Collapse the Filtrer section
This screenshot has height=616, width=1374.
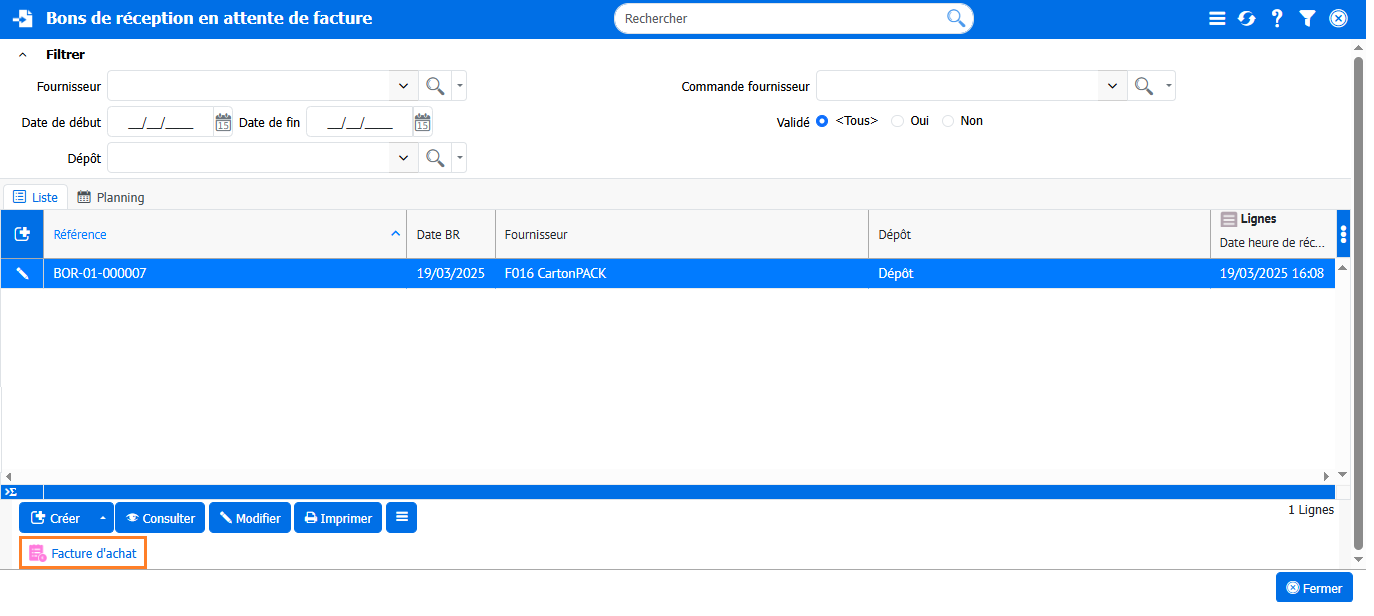(x=23, y=55)
